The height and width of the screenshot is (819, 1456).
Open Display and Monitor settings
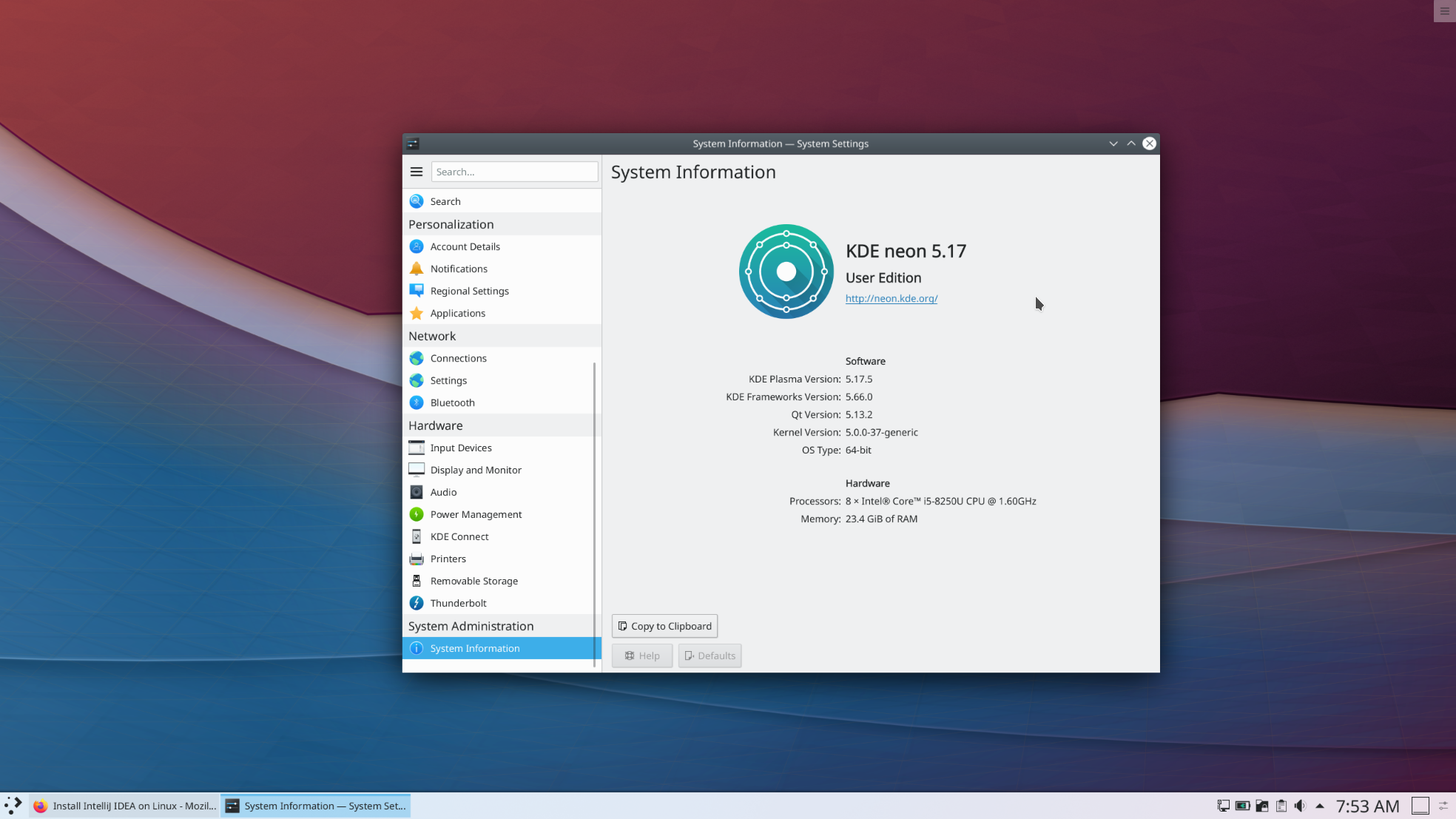click(x=502, y=470)
